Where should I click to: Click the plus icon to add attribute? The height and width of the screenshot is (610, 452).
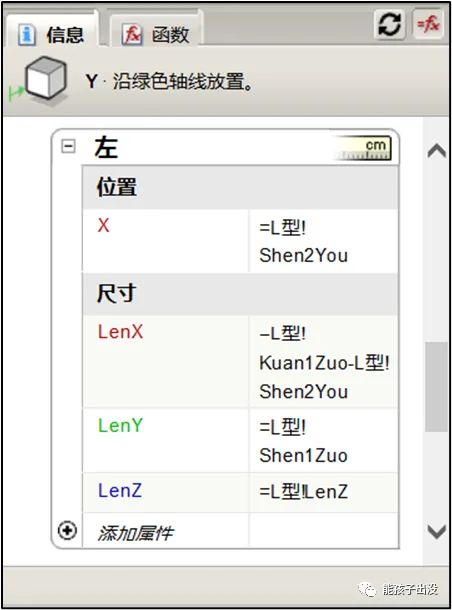click(x=67, y=531)
